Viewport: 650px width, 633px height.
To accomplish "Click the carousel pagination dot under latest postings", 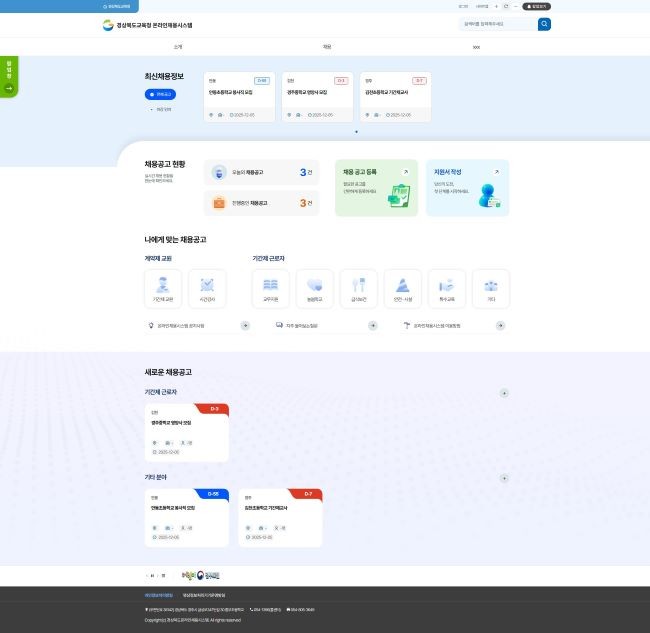I will click(356, 132).
